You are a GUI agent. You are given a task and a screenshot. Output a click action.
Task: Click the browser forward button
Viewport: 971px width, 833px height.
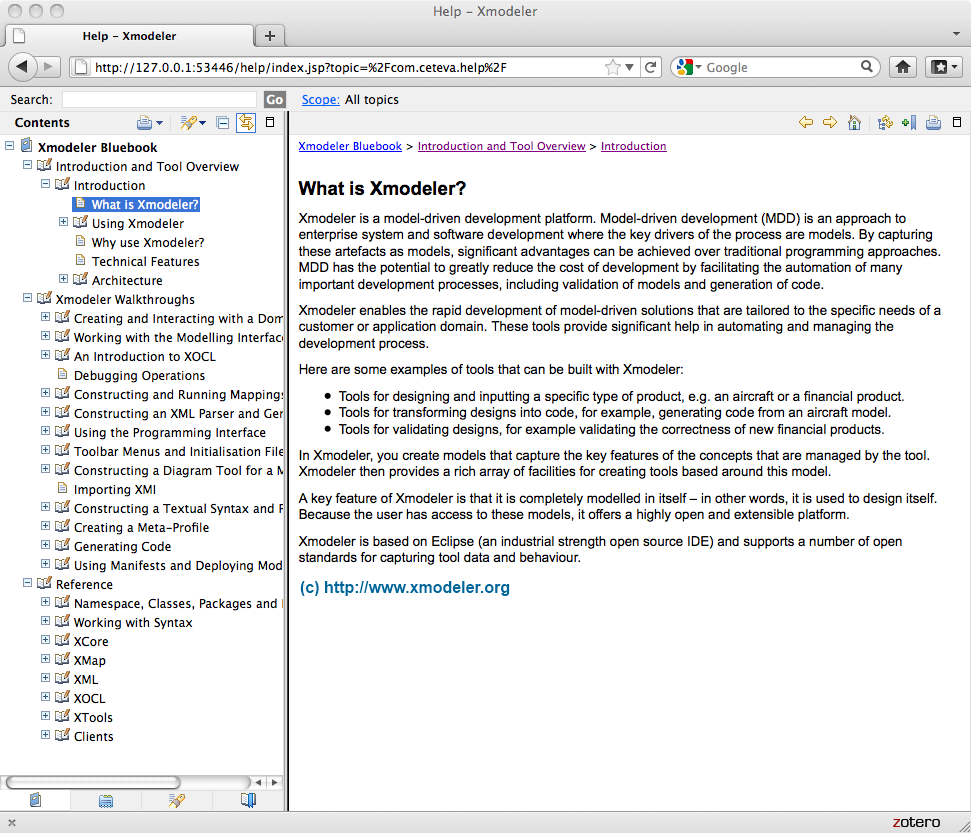point(48,66)
